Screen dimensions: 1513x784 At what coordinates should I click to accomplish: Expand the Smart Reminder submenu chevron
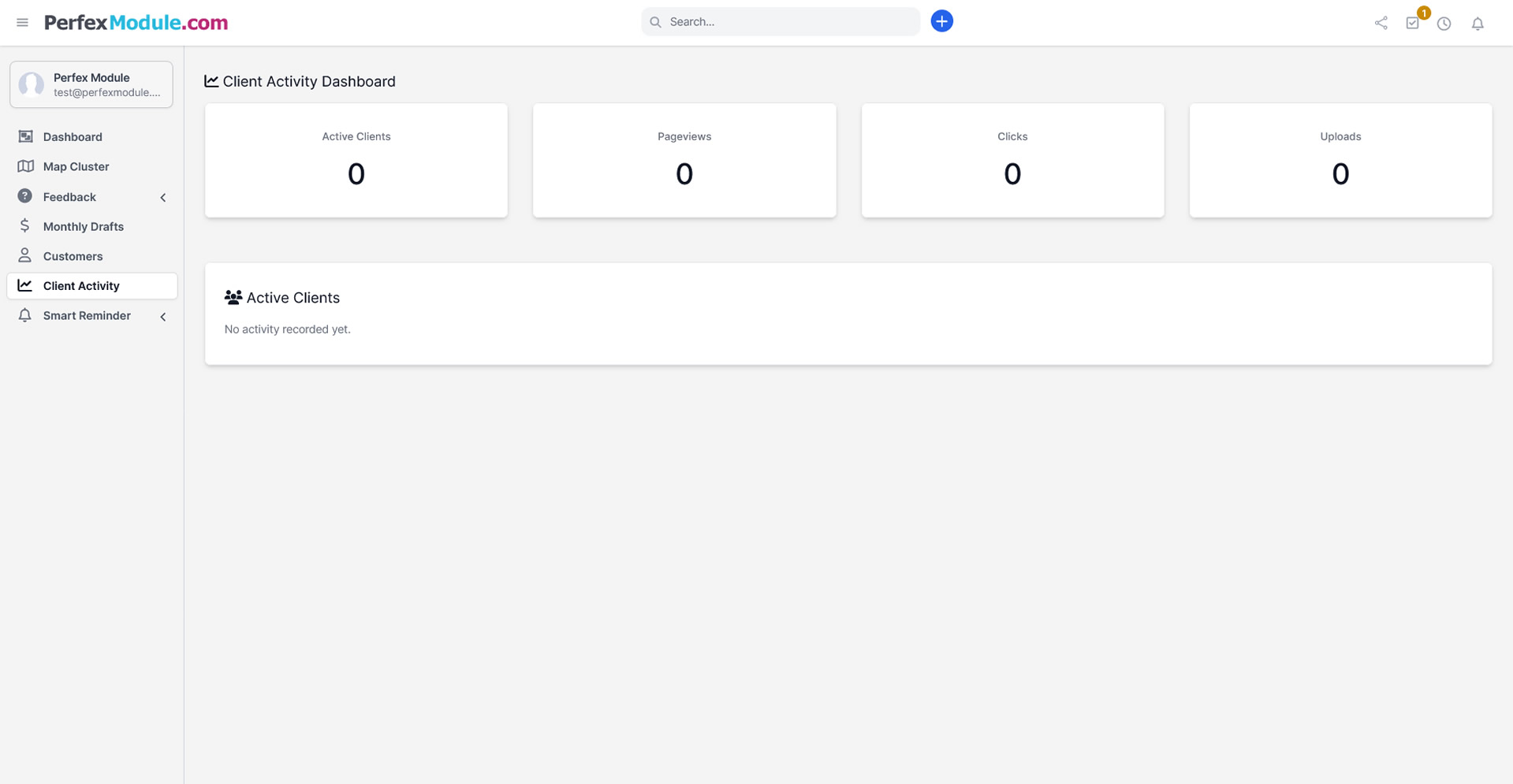click(163, 316)
